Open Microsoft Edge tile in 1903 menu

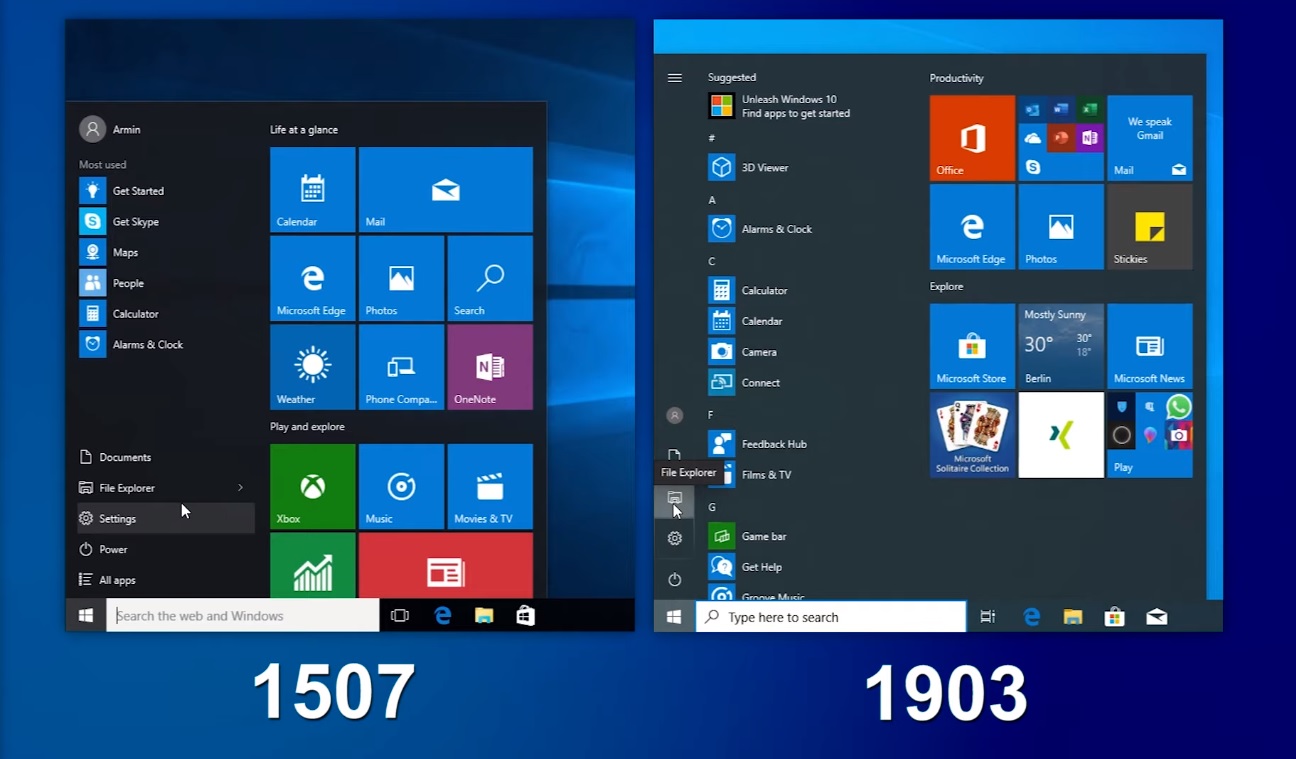[972, 227]
